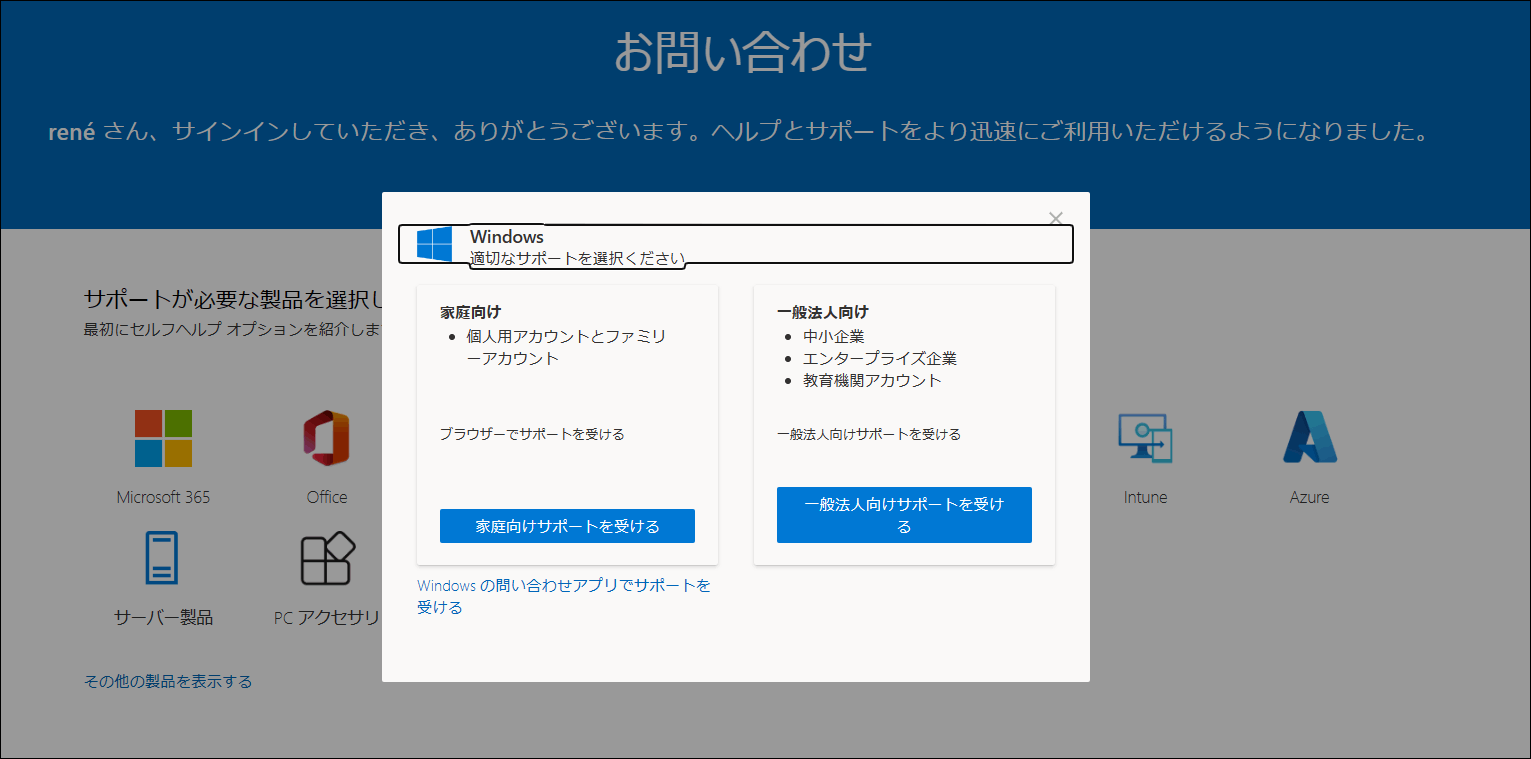The image size is (1531, 759).
Task: Click the Intune text label
Action: [x=1145, y=497]
